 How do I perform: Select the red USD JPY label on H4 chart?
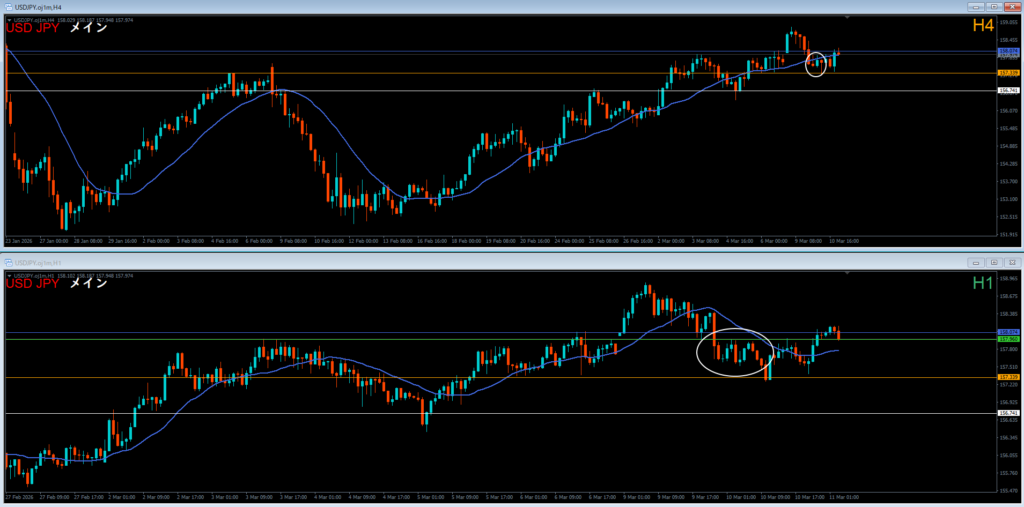click(33, 28)
